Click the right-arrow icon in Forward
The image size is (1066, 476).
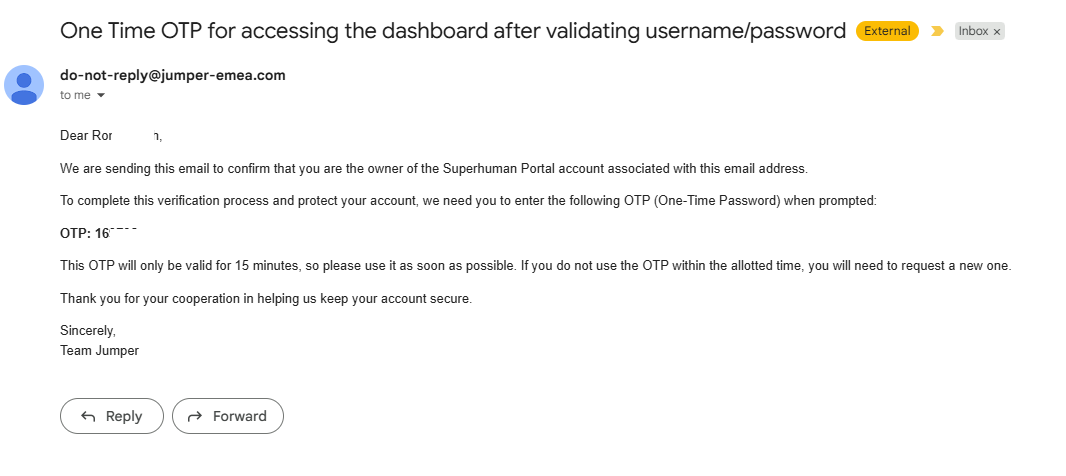click(195, 416)
